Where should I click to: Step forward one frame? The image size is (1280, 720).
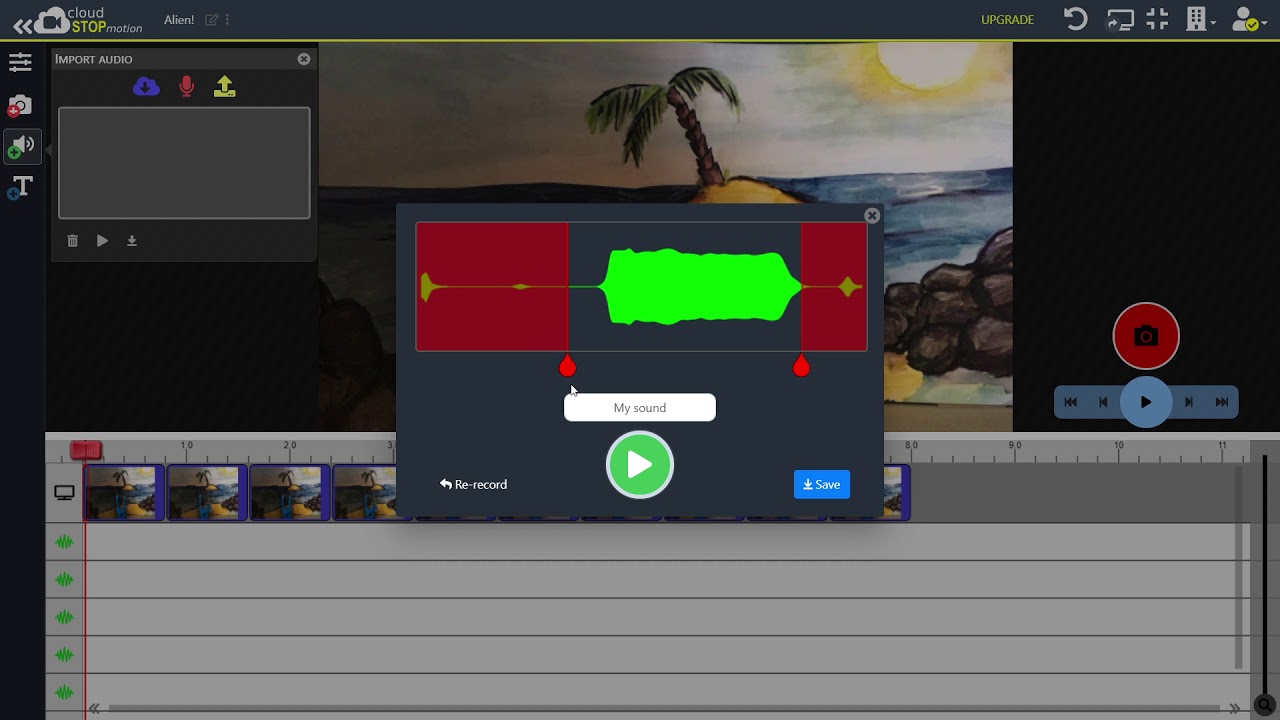coord(1189,402)
